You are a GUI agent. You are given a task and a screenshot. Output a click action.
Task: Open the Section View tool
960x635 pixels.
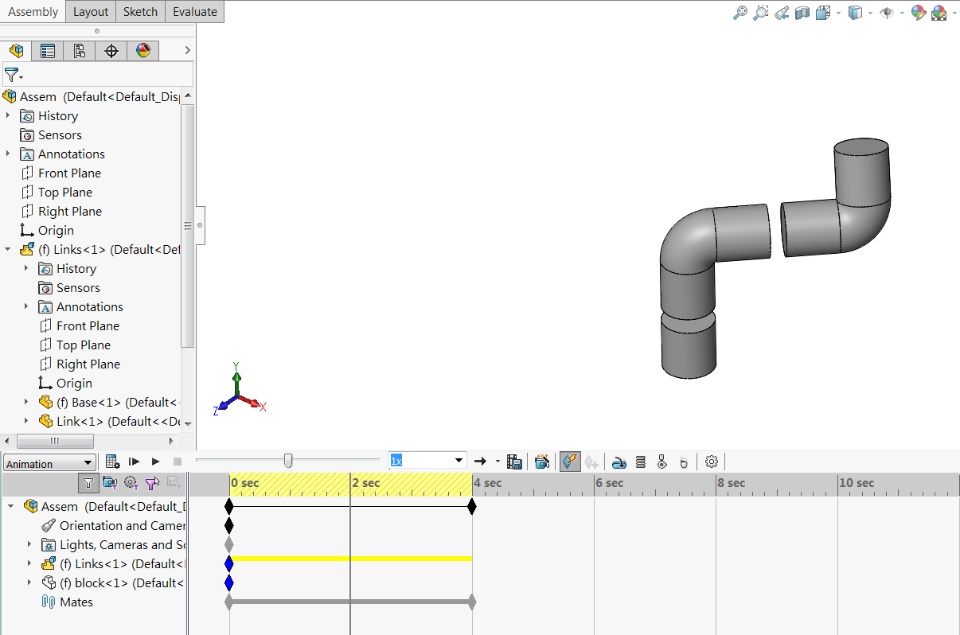coord(802,13)
